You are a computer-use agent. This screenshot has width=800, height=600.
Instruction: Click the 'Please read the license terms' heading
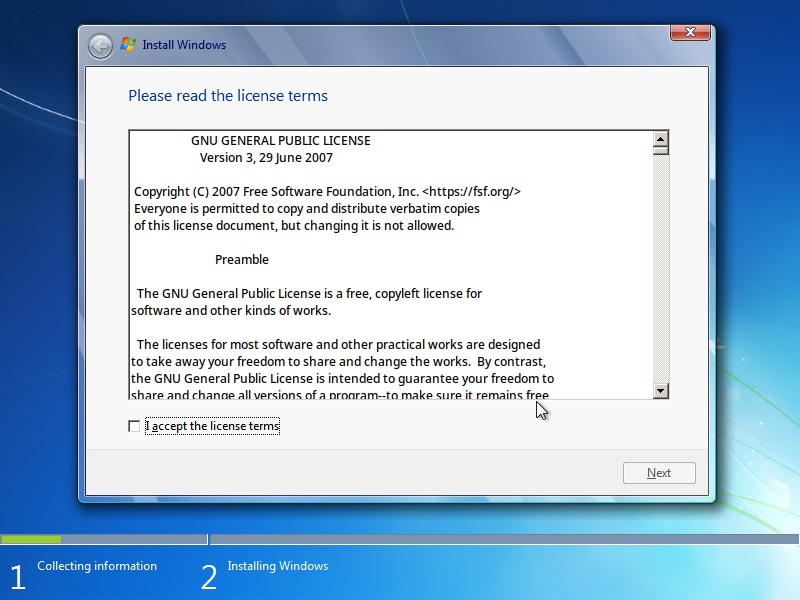(228, 96)
